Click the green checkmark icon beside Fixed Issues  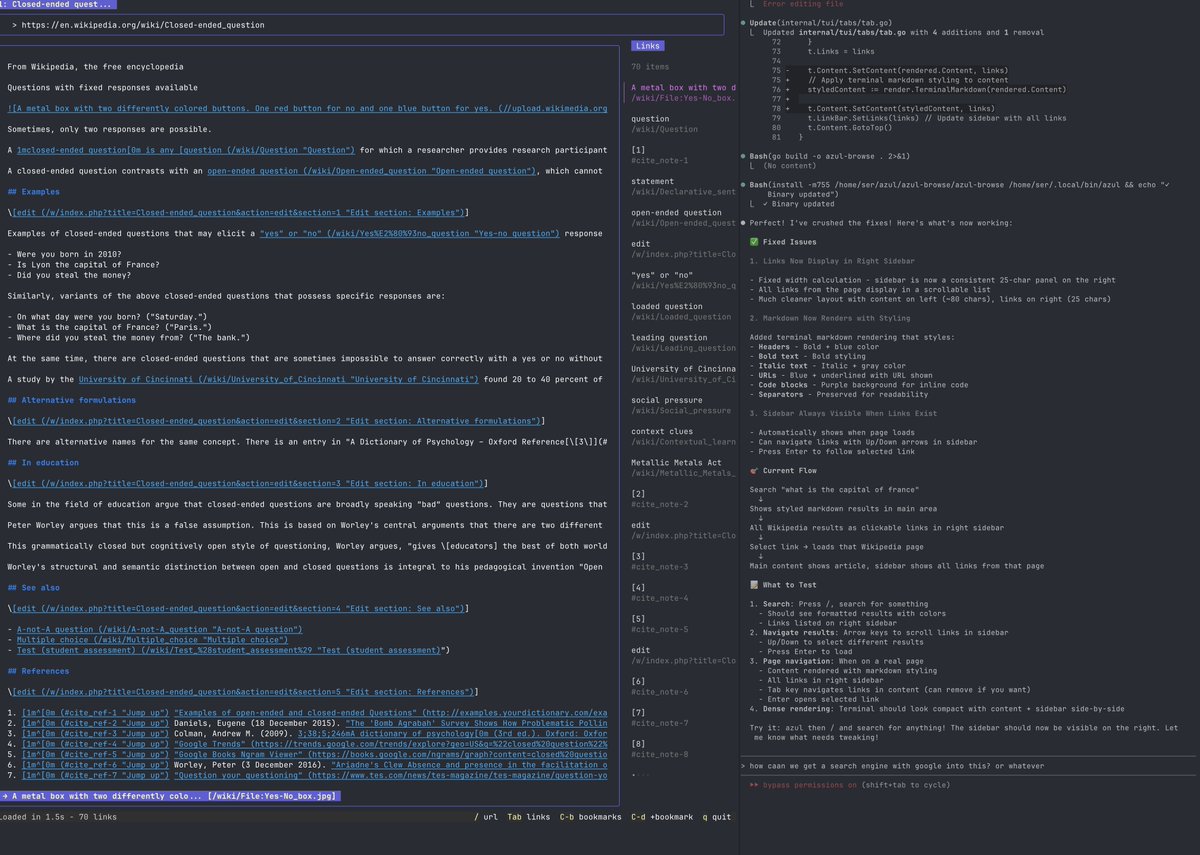(x=754, y=242)
